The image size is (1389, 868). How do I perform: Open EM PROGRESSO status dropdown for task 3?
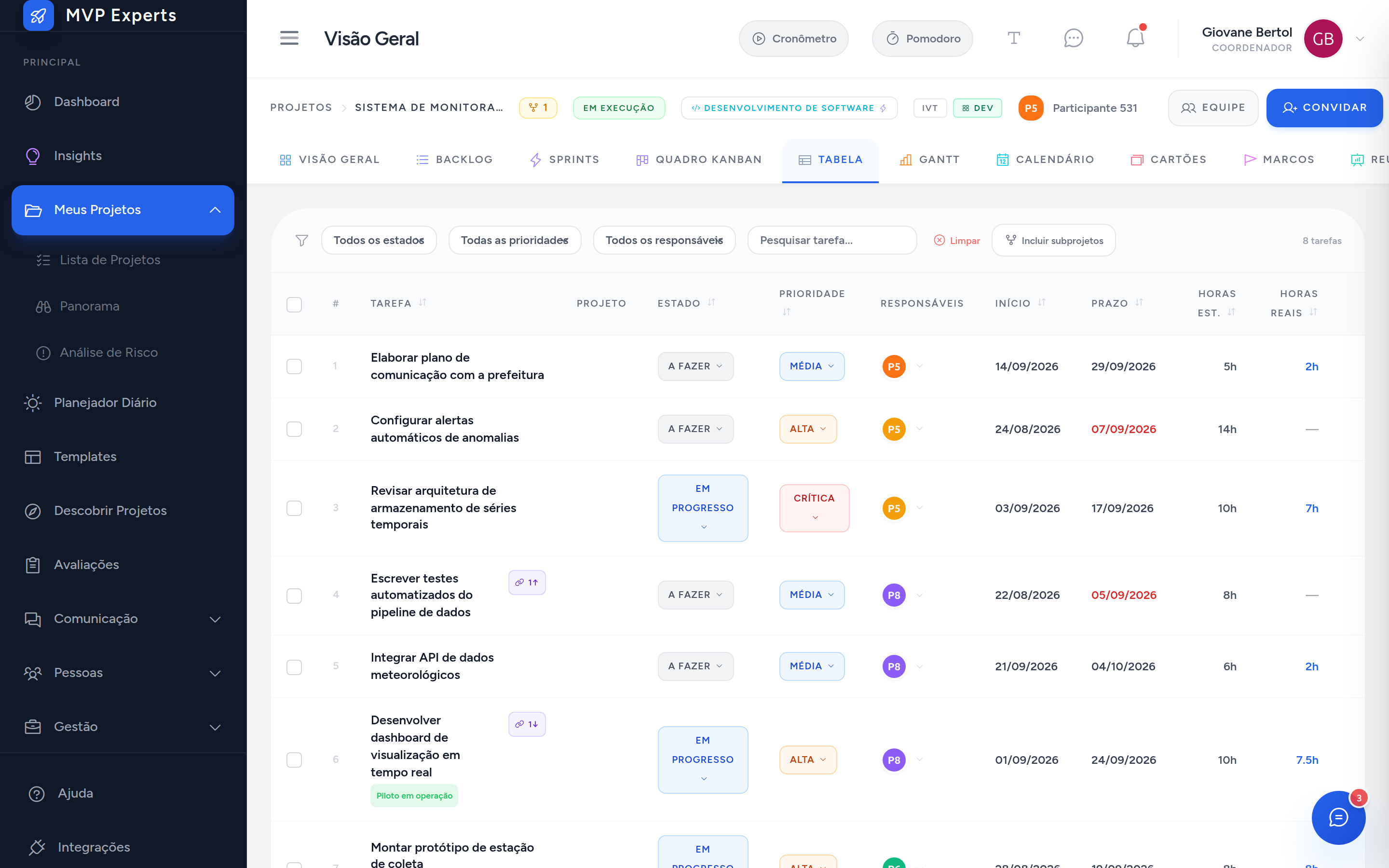[703, 508]
